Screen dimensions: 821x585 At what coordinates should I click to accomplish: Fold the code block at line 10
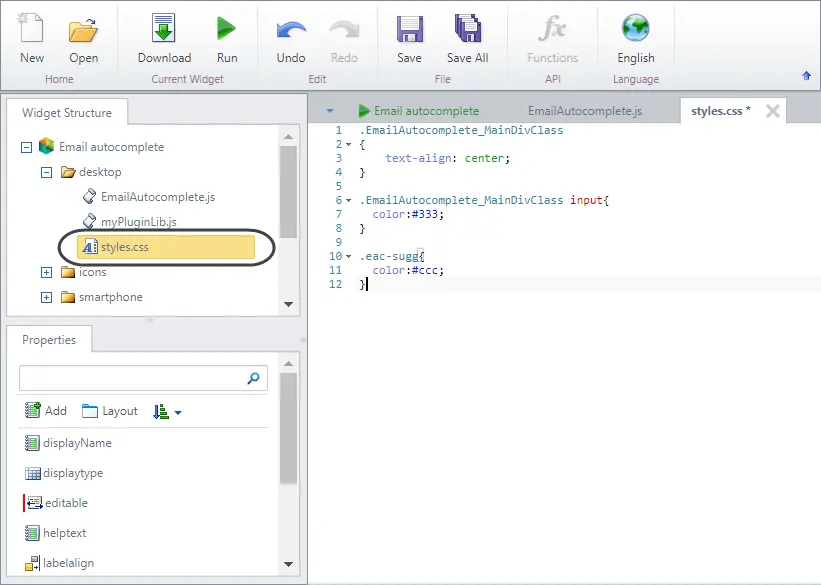[349, 256]
